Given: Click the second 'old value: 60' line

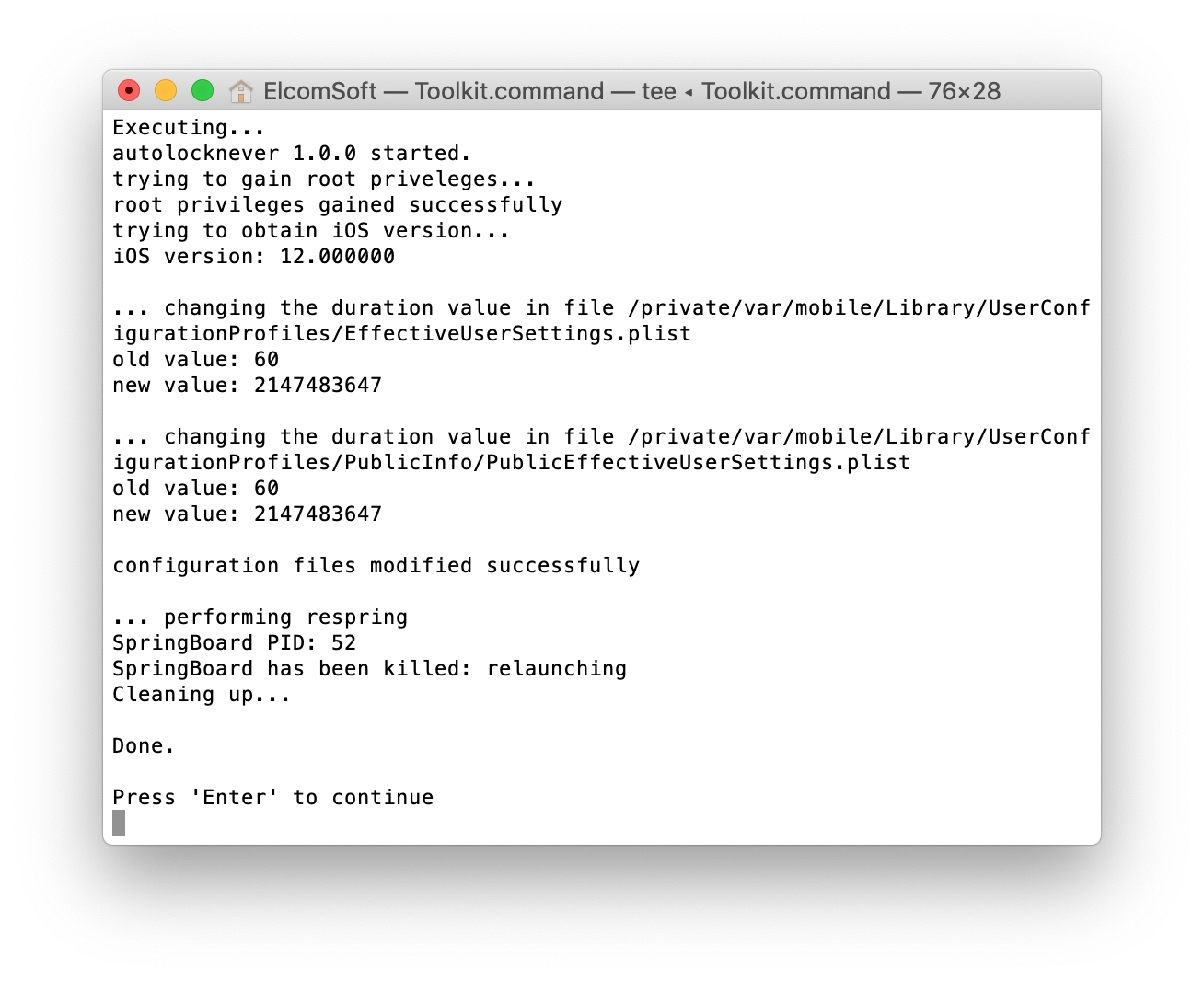Looking at the screenshot, I should point(195,488).
